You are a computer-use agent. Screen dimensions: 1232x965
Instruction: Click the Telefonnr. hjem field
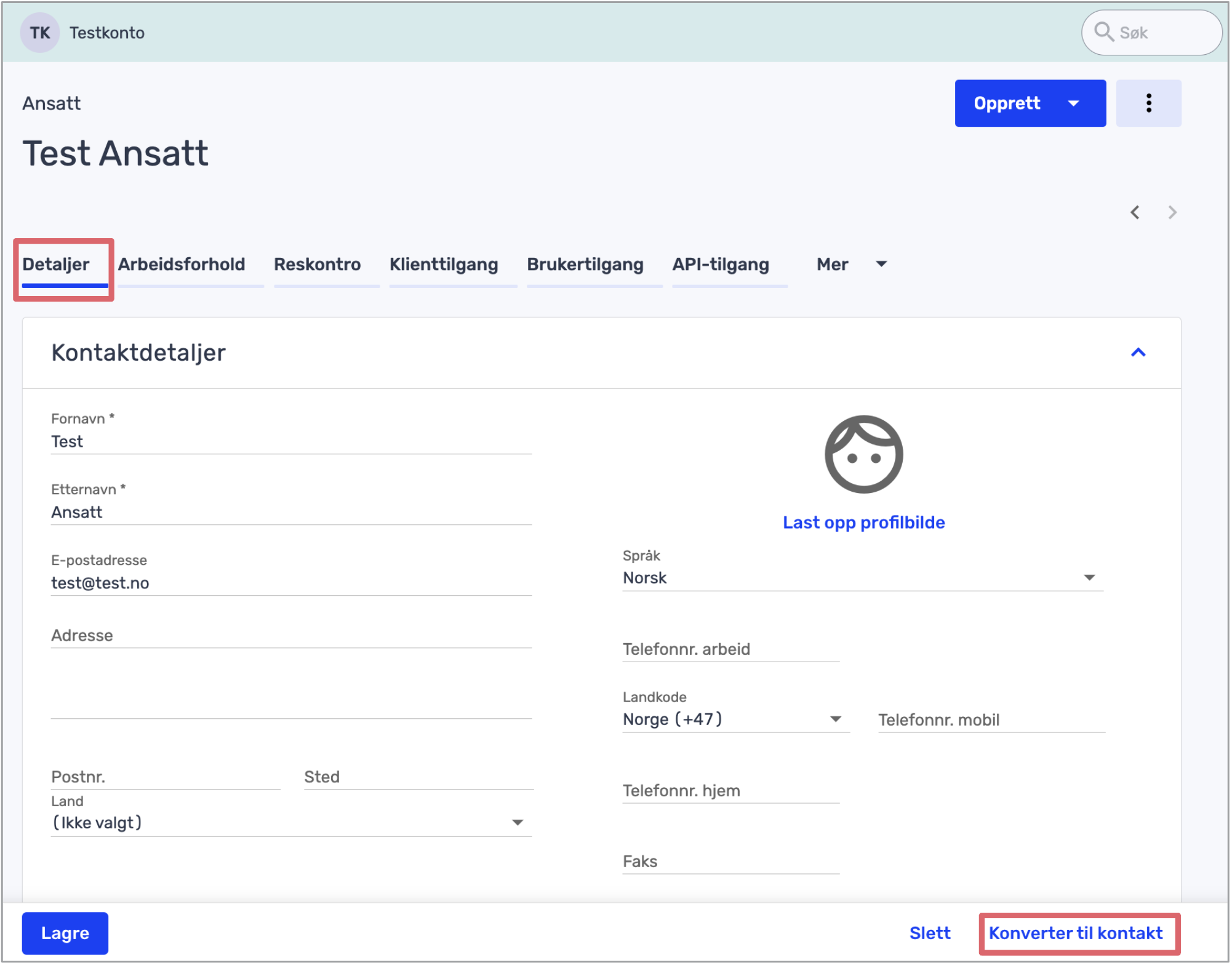tap(730, 791)
